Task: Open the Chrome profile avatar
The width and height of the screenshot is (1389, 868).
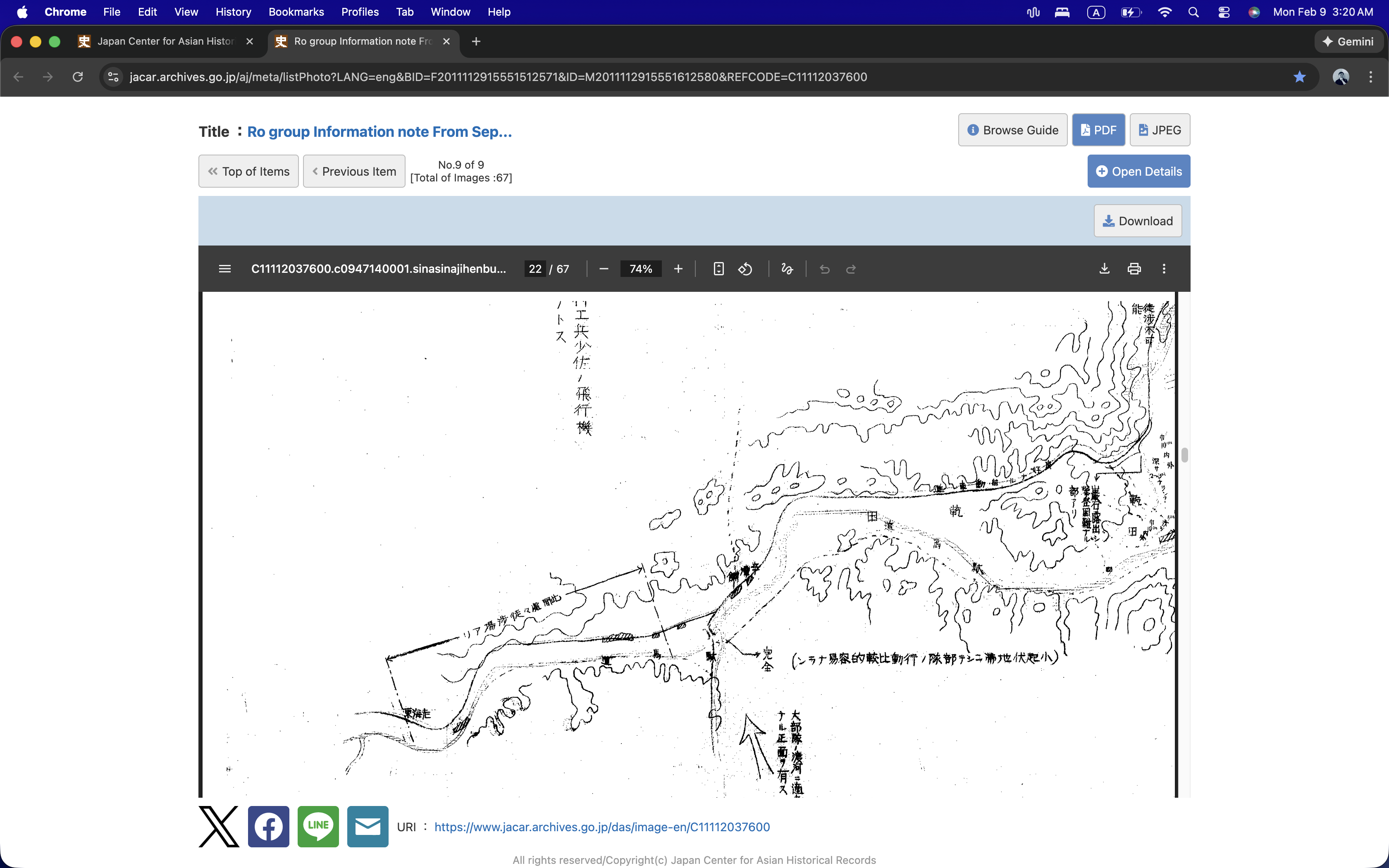Action: click(x=1341, y=77)
